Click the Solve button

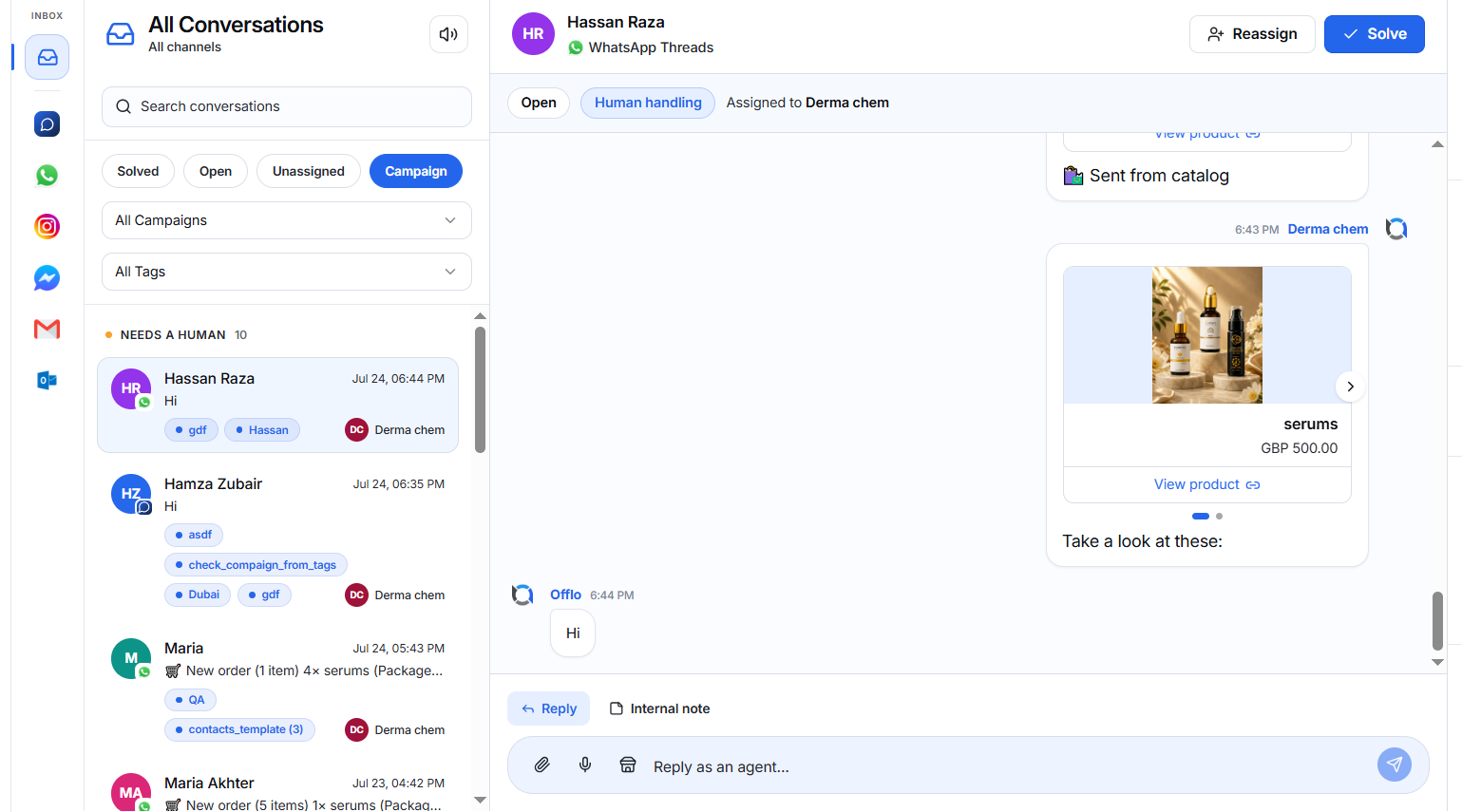click(x=1375, y=34)
